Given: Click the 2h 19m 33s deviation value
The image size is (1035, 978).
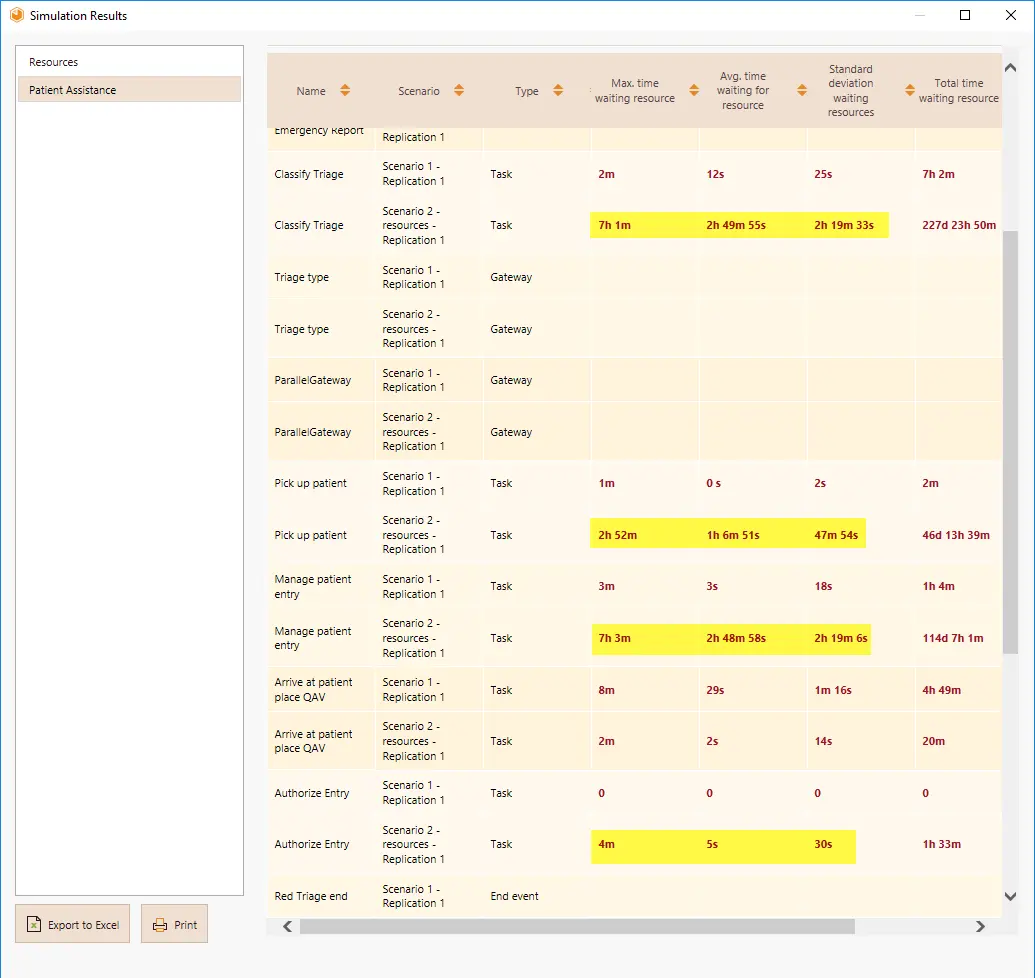Looking at the screenshot, I should [844, 225].
